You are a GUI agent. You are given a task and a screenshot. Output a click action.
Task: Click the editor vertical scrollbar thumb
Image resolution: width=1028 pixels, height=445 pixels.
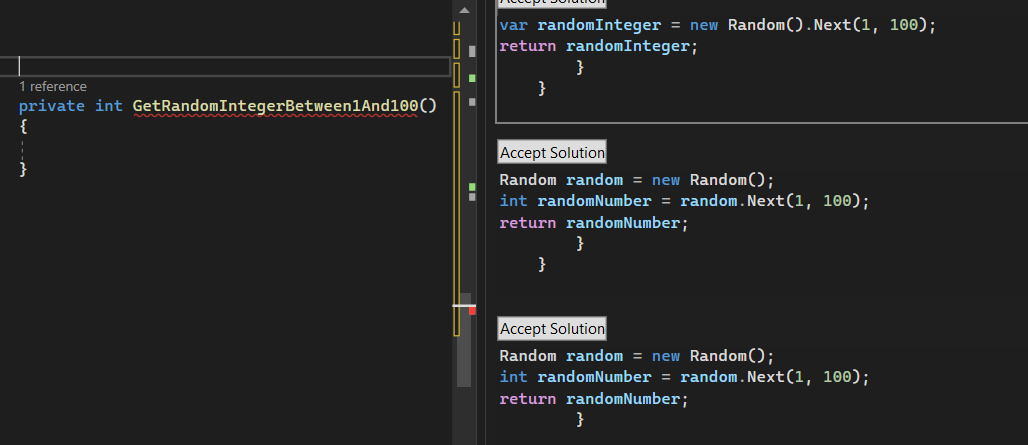pyautogui.click(x=464, y=339)
